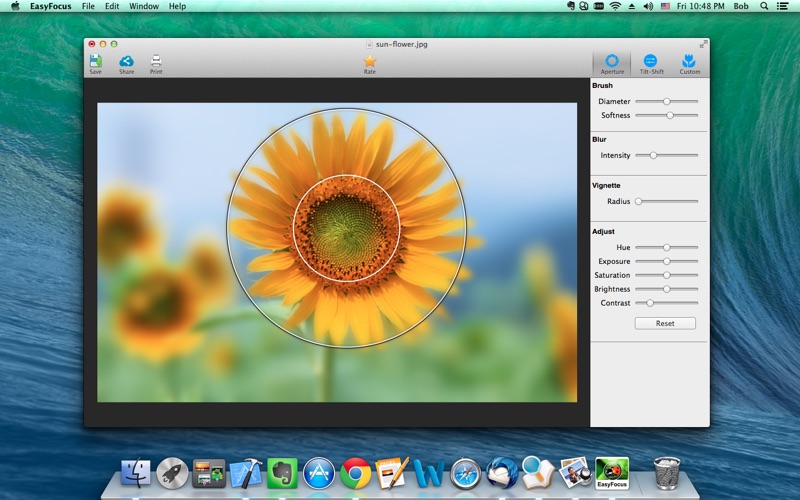
Task: Open Notification Center list icon
Action: pos(782,6)
